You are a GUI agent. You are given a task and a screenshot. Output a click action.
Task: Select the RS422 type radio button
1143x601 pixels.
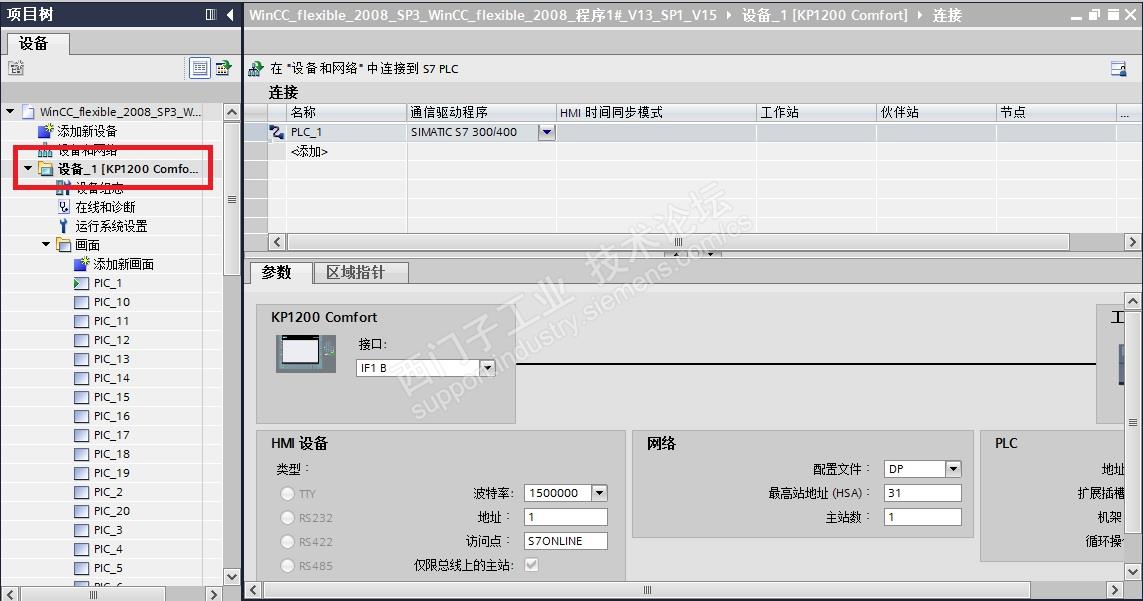287,542
